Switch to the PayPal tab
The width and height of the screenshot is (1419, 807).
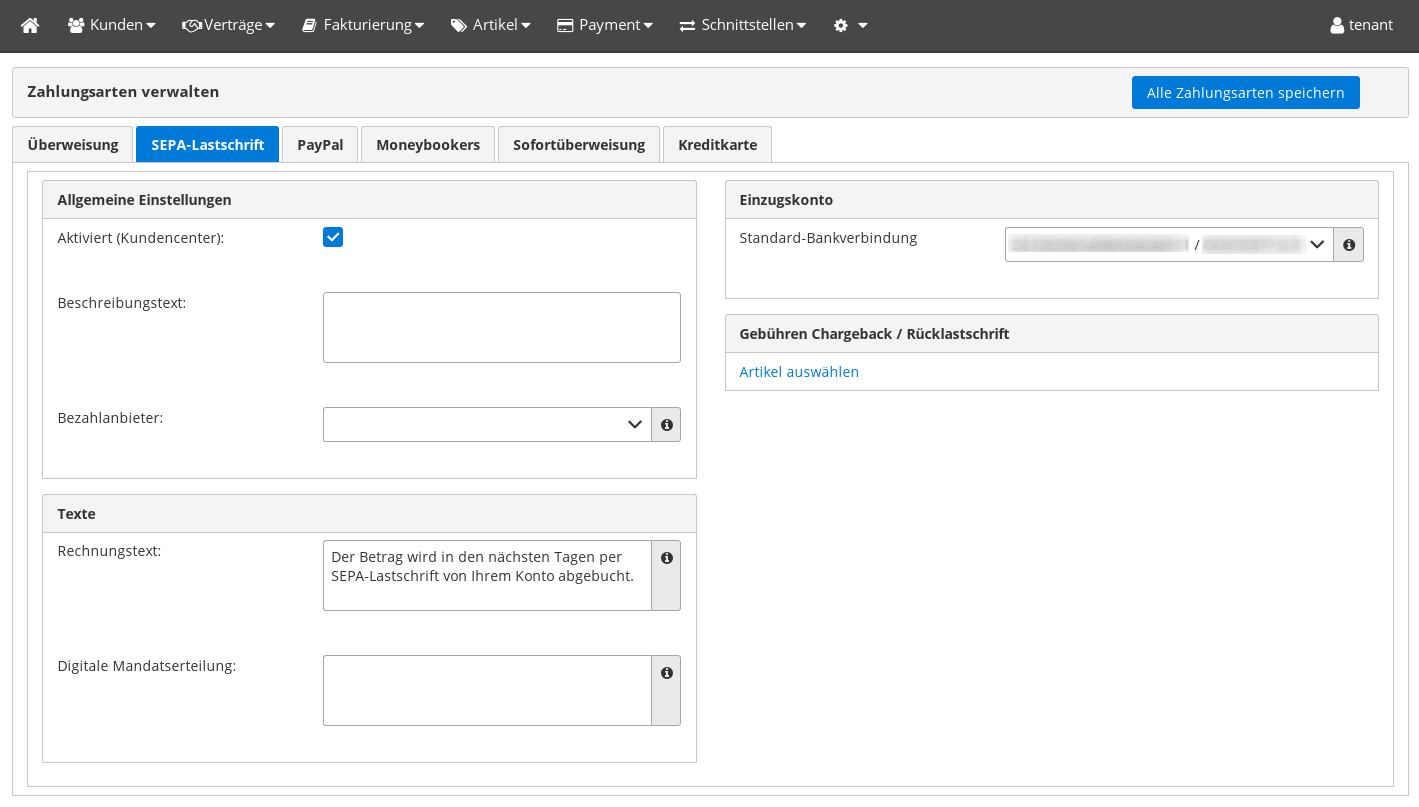click(320, 145)
